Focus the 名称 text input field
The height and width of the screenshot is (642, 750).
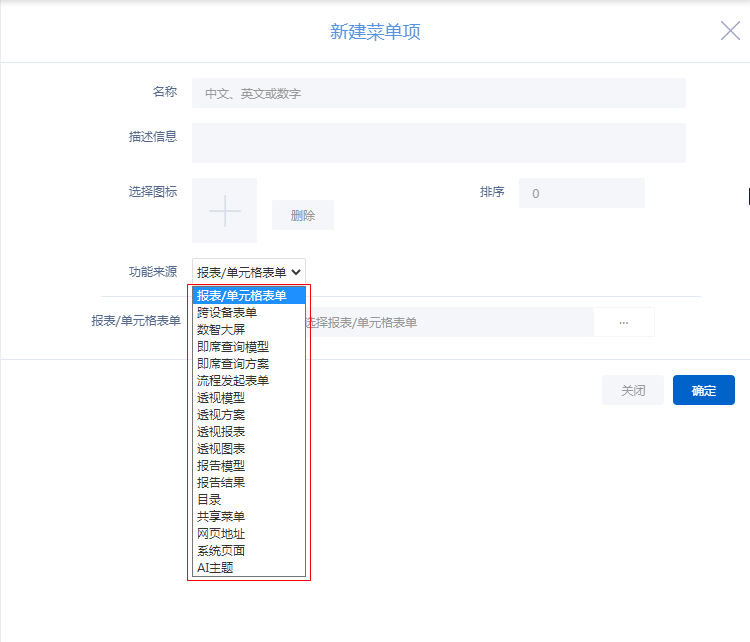click(x=438, y=93)
